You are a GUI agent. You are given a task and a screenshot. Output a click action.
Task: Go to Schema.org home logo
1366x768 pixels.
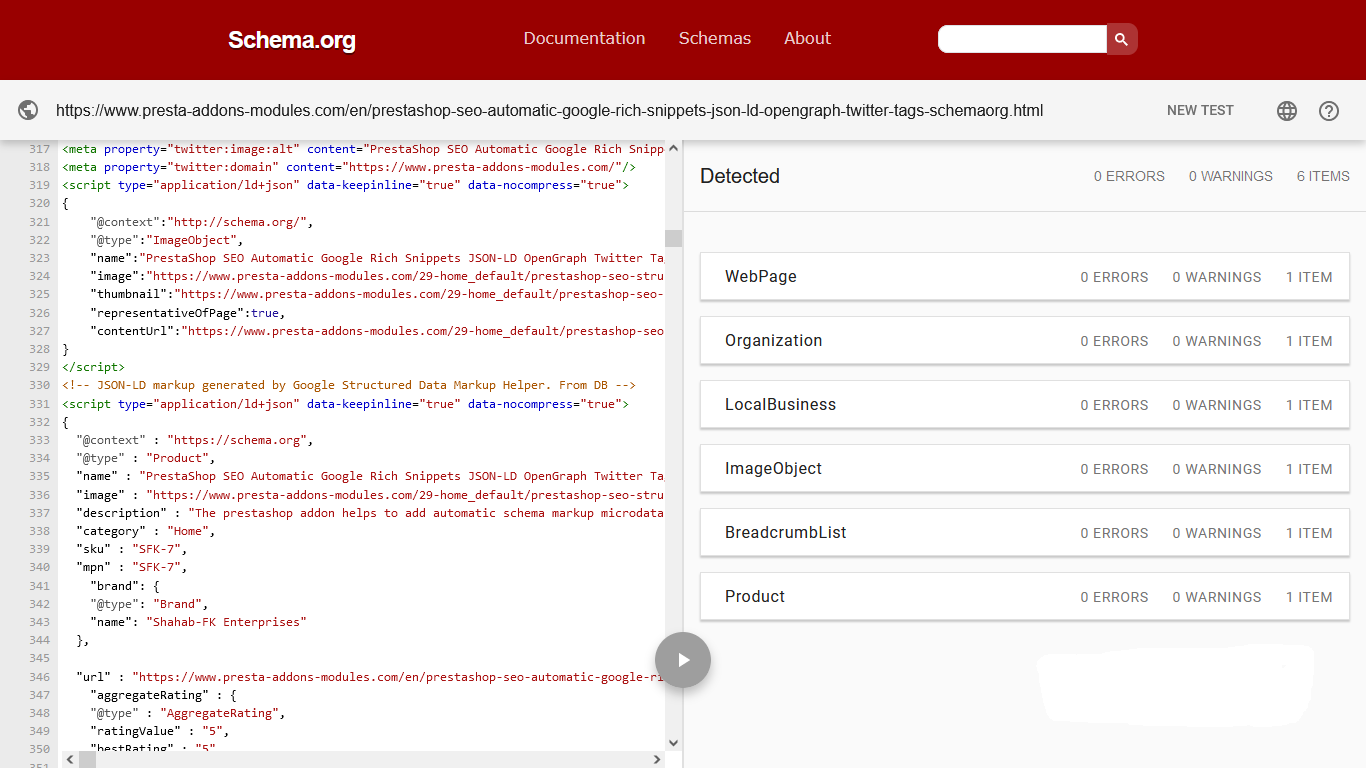292,40
